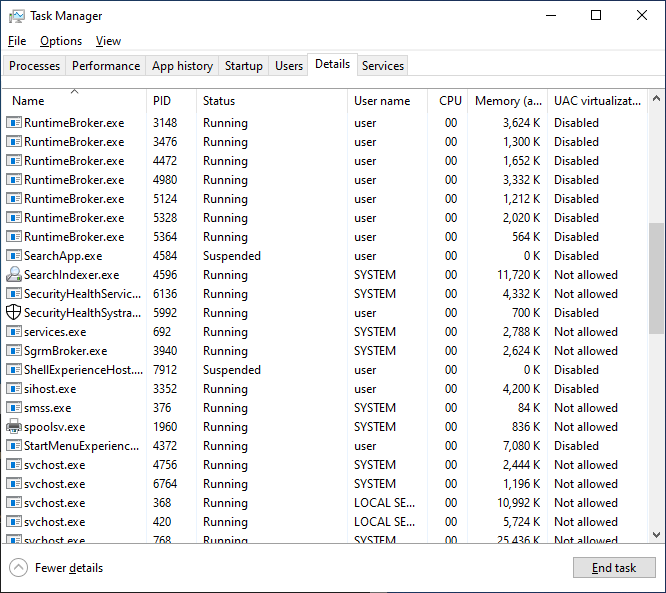Collapse view using Fewer details arrow
Viewport: 666px width, 593px height.
tap(18, 568)
